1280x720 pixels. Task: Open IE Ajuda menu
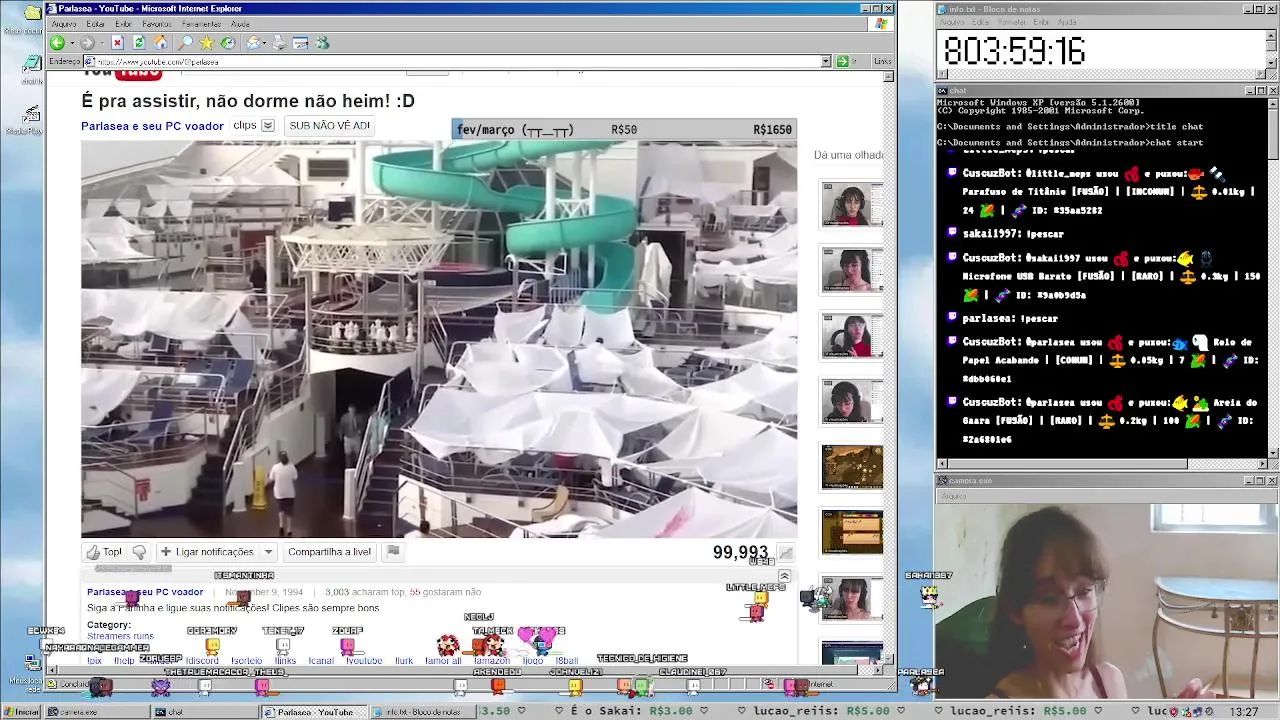click(241, 24)
